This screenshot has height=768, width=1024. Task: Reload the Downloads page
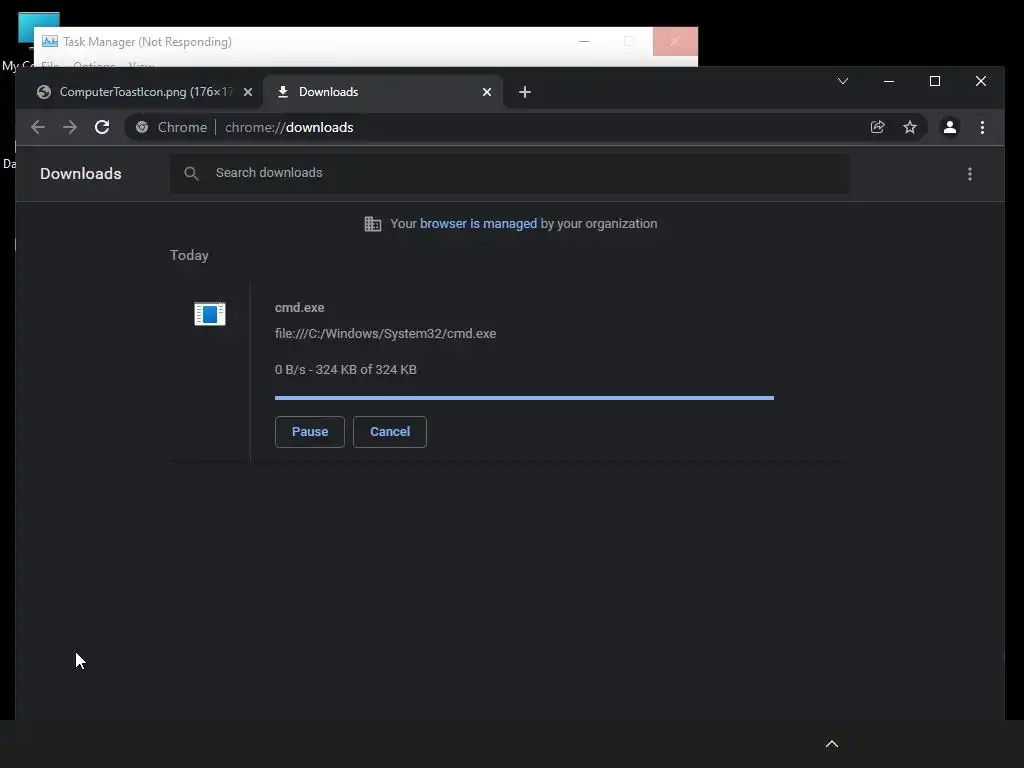pos(102,127)
